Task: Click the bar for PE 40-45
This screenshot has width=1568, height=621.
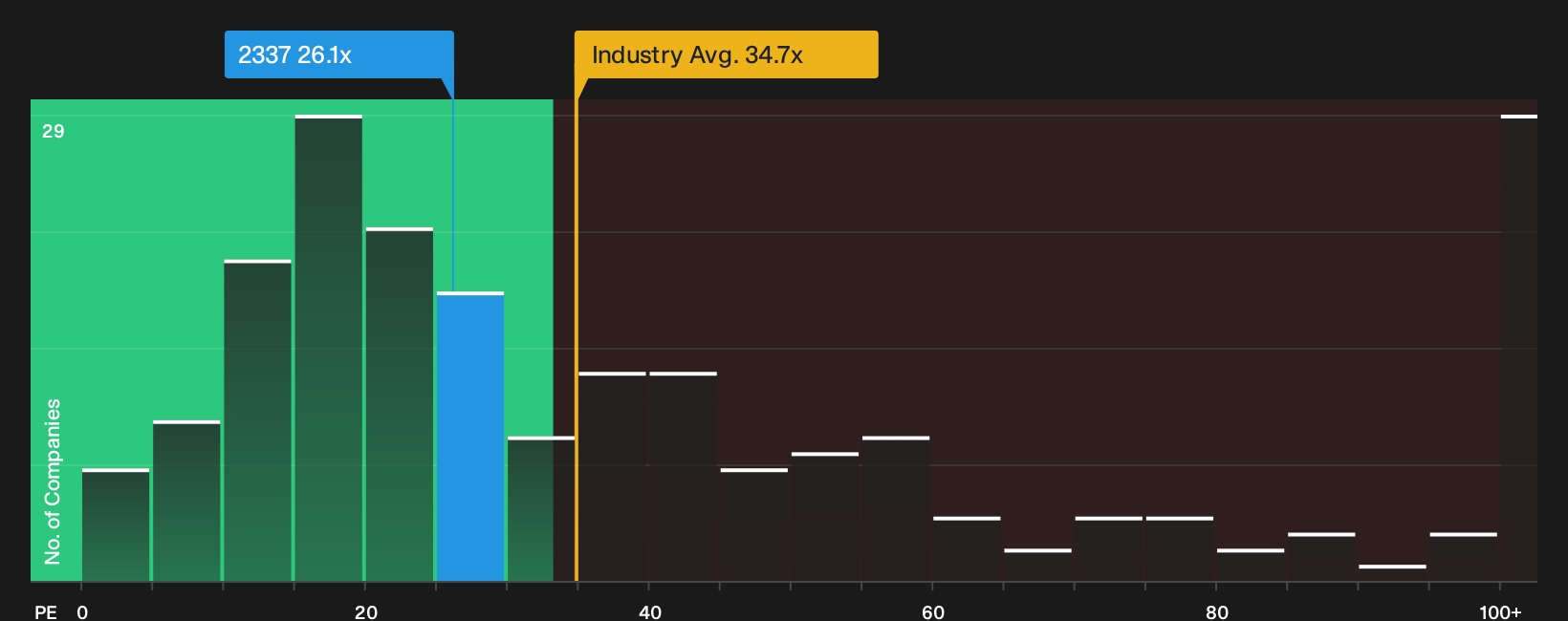Action: [x=684, y=477]
